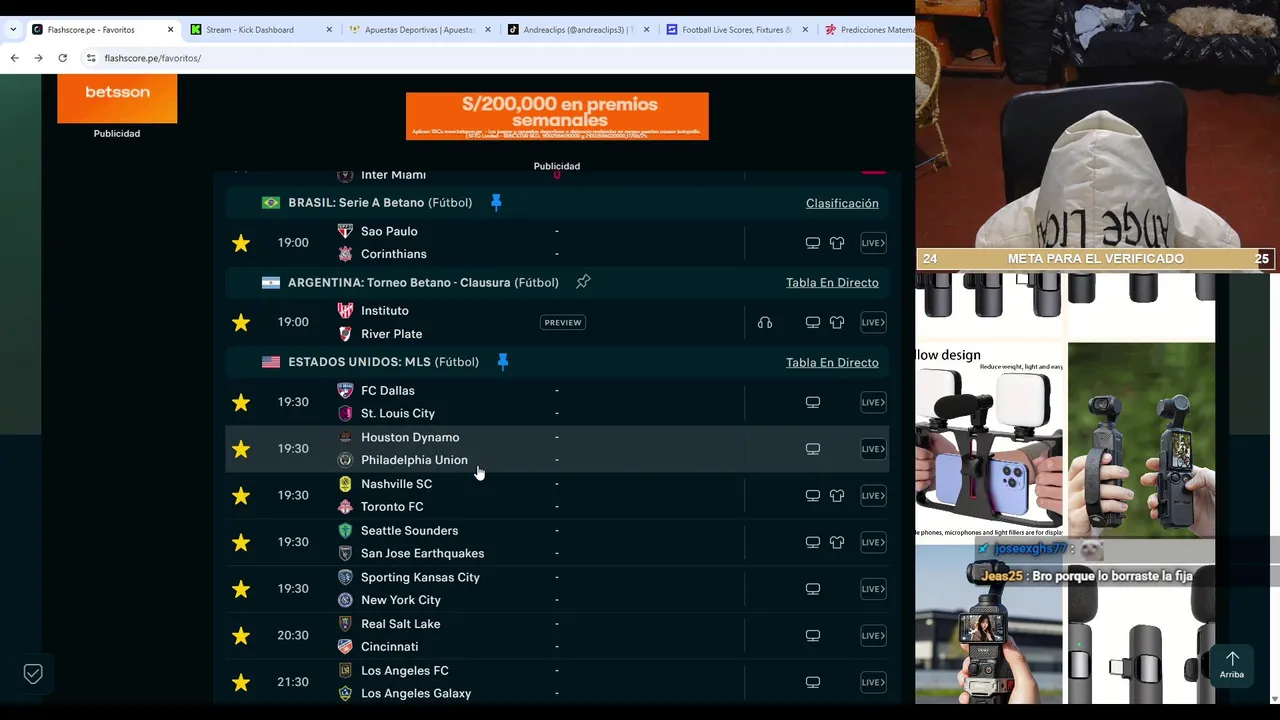Viewport: 1280px width, 720px height.
Task: Open LIVE badge for Houston Dynamo match
Action: 873,449
